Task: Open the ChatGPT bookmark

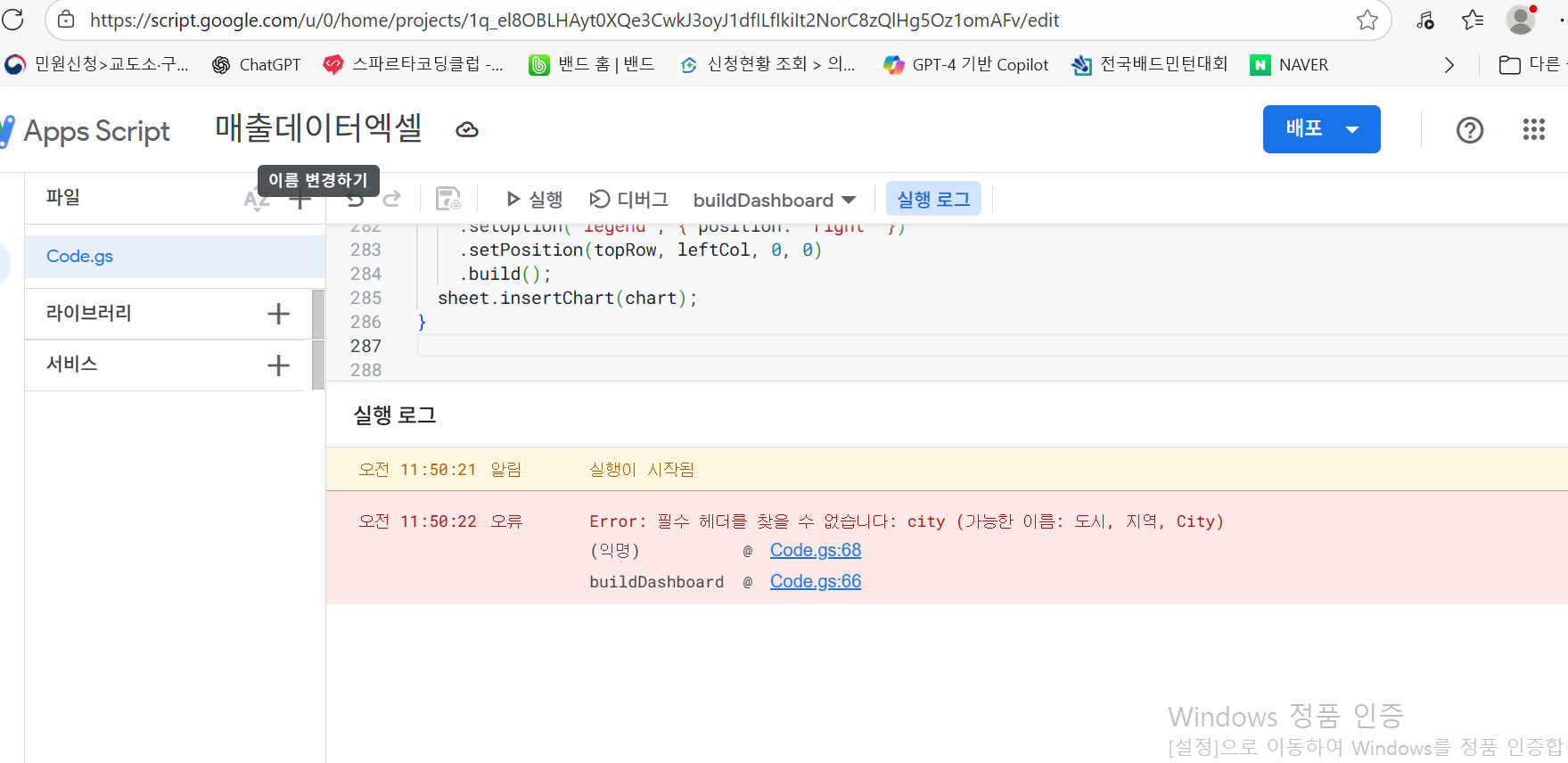Action: tap(257, 64)
